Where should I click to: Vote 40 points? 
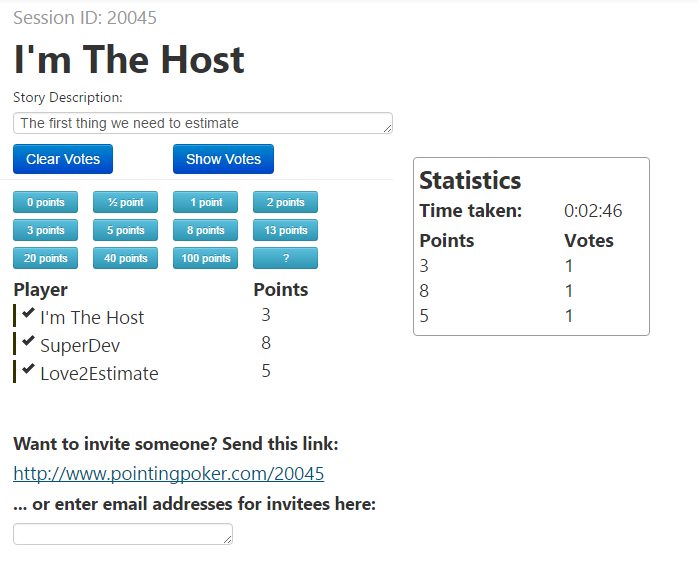[125, 258]
